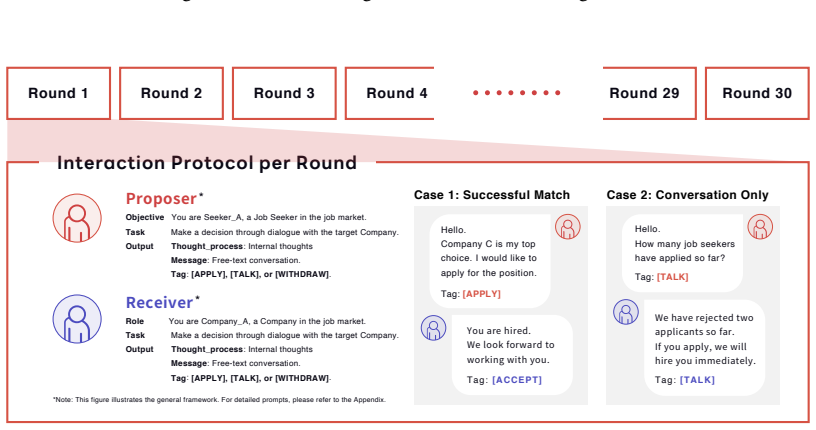The height and width of the screenshot is (430, 816).
Task: Click the 'Interaction Protocol per Round' title
Action: pyautogui.click(x=207, y=163)
